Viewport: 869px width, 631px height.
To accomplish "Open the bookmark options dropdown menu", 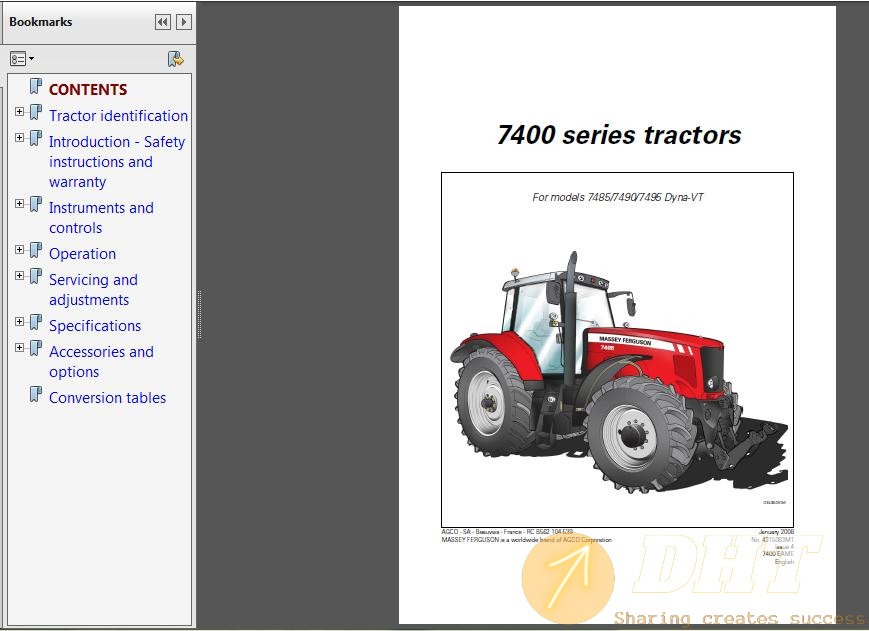I will [22, 59].
